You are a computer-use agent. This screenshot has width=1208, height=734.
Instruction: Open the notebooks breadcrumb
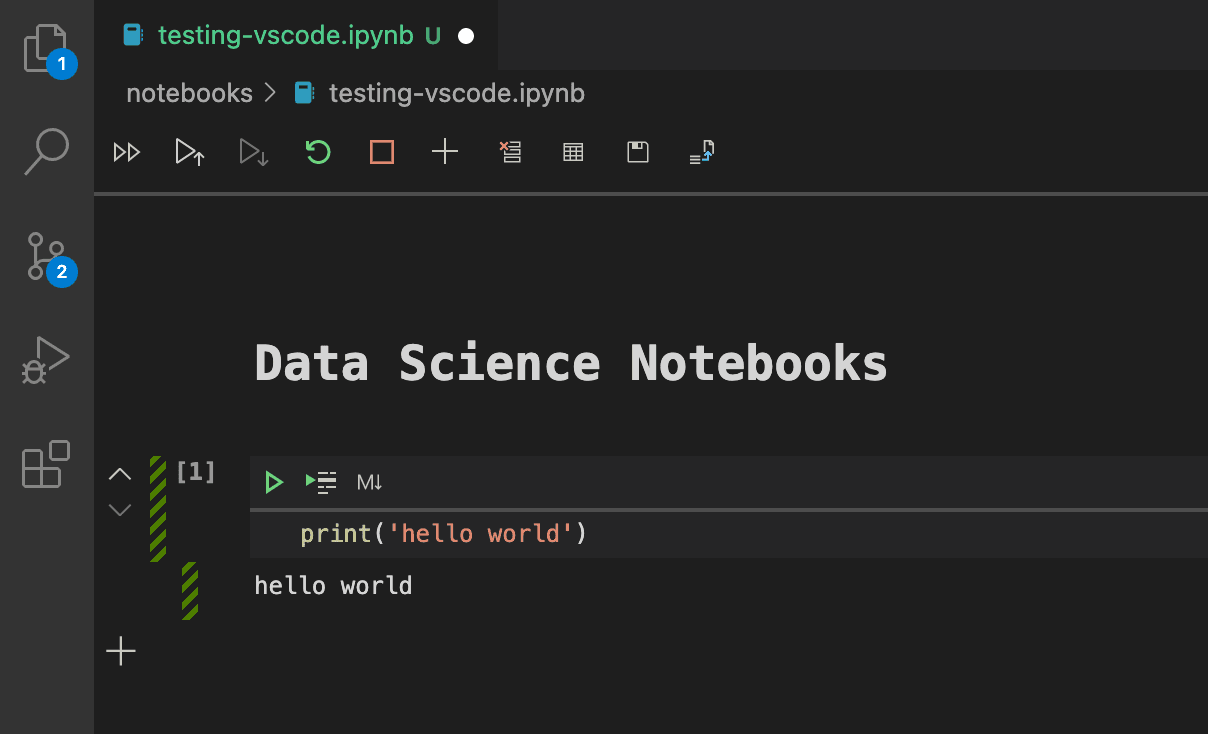coord(189,93)
